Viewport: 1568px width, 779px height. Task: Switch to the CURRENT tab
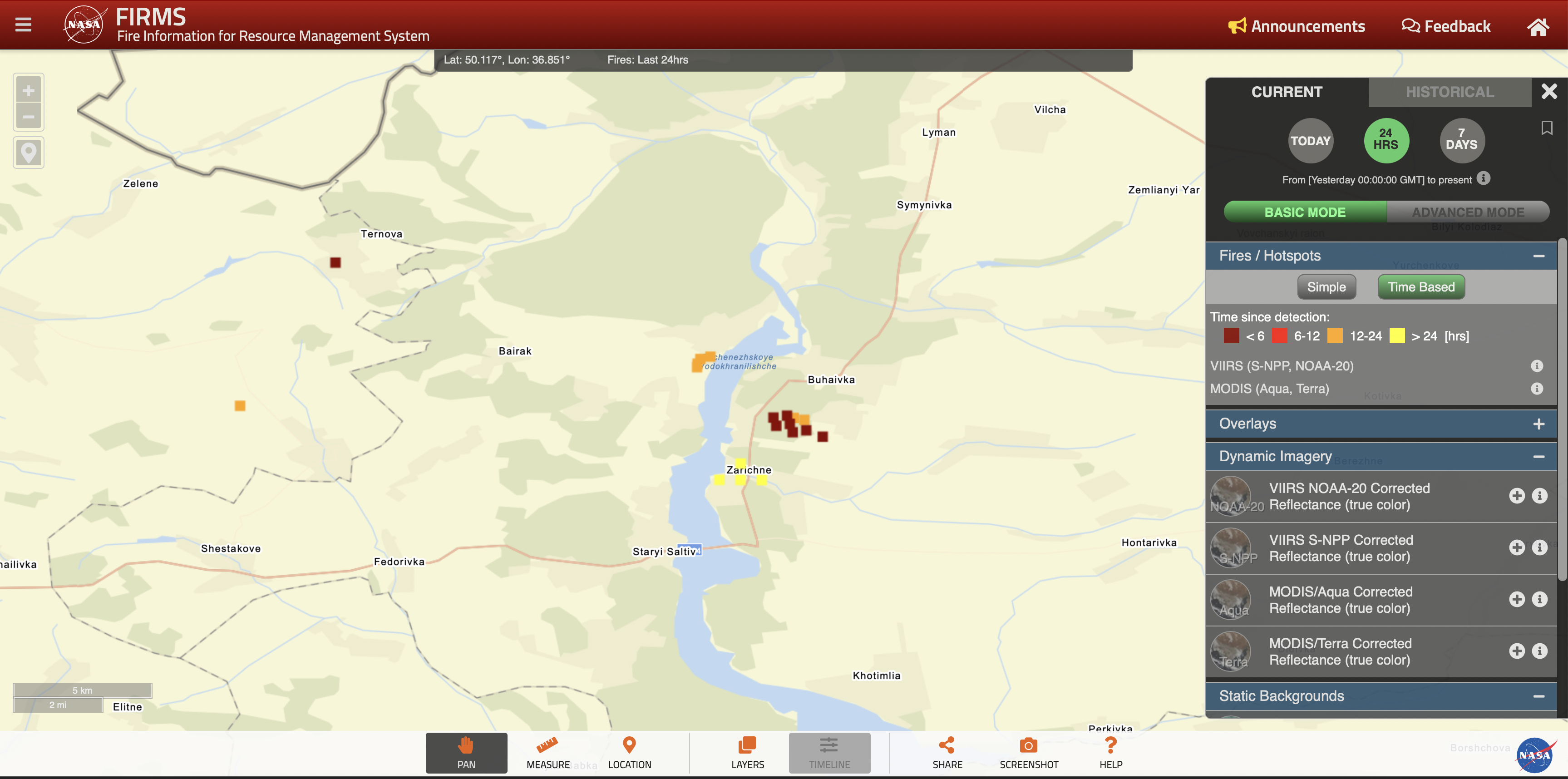point(1287,92)
